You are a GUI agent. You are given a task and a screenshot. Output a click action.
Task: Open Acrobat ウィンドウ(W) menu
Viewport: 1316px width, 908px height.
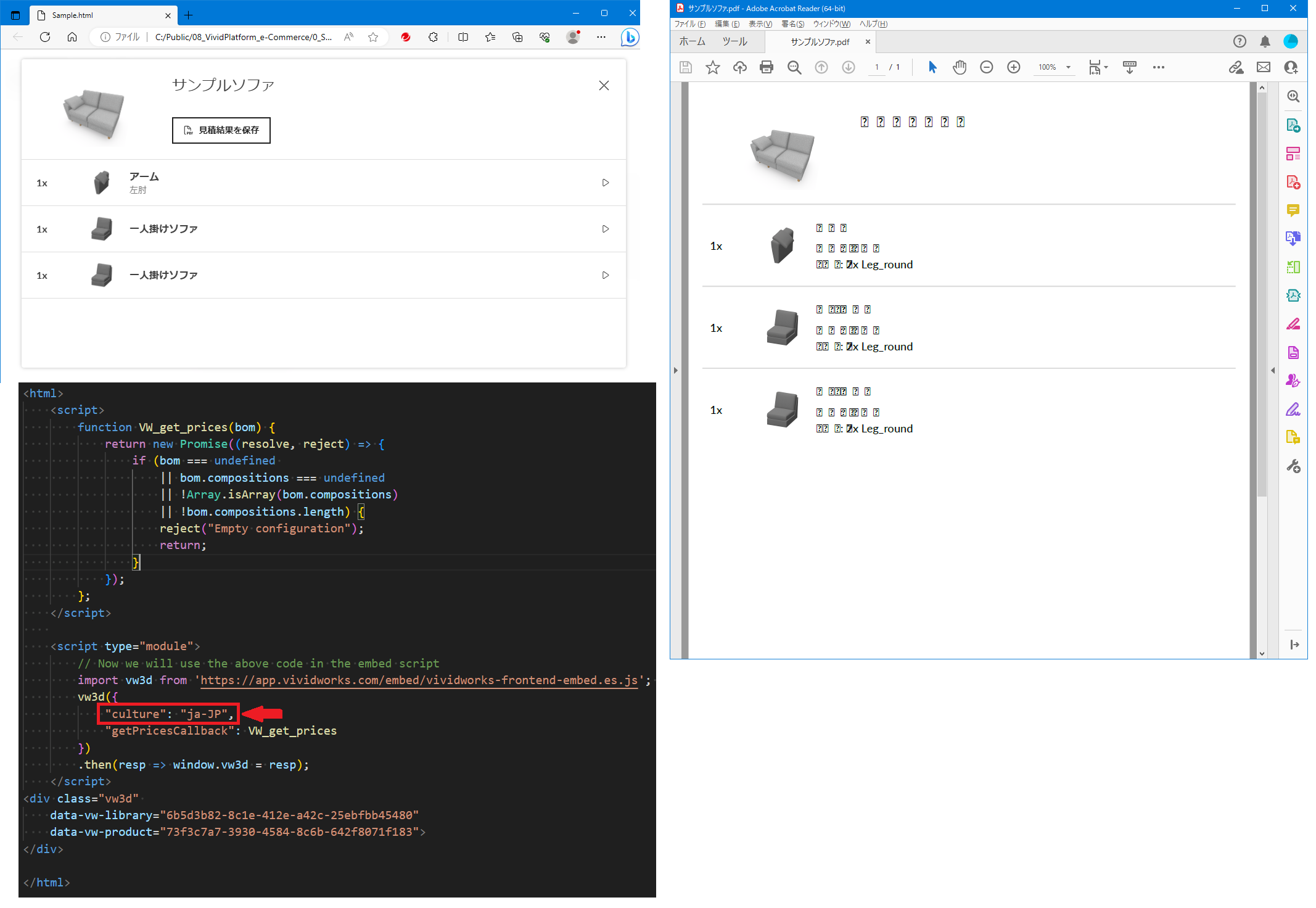[831, 24]
